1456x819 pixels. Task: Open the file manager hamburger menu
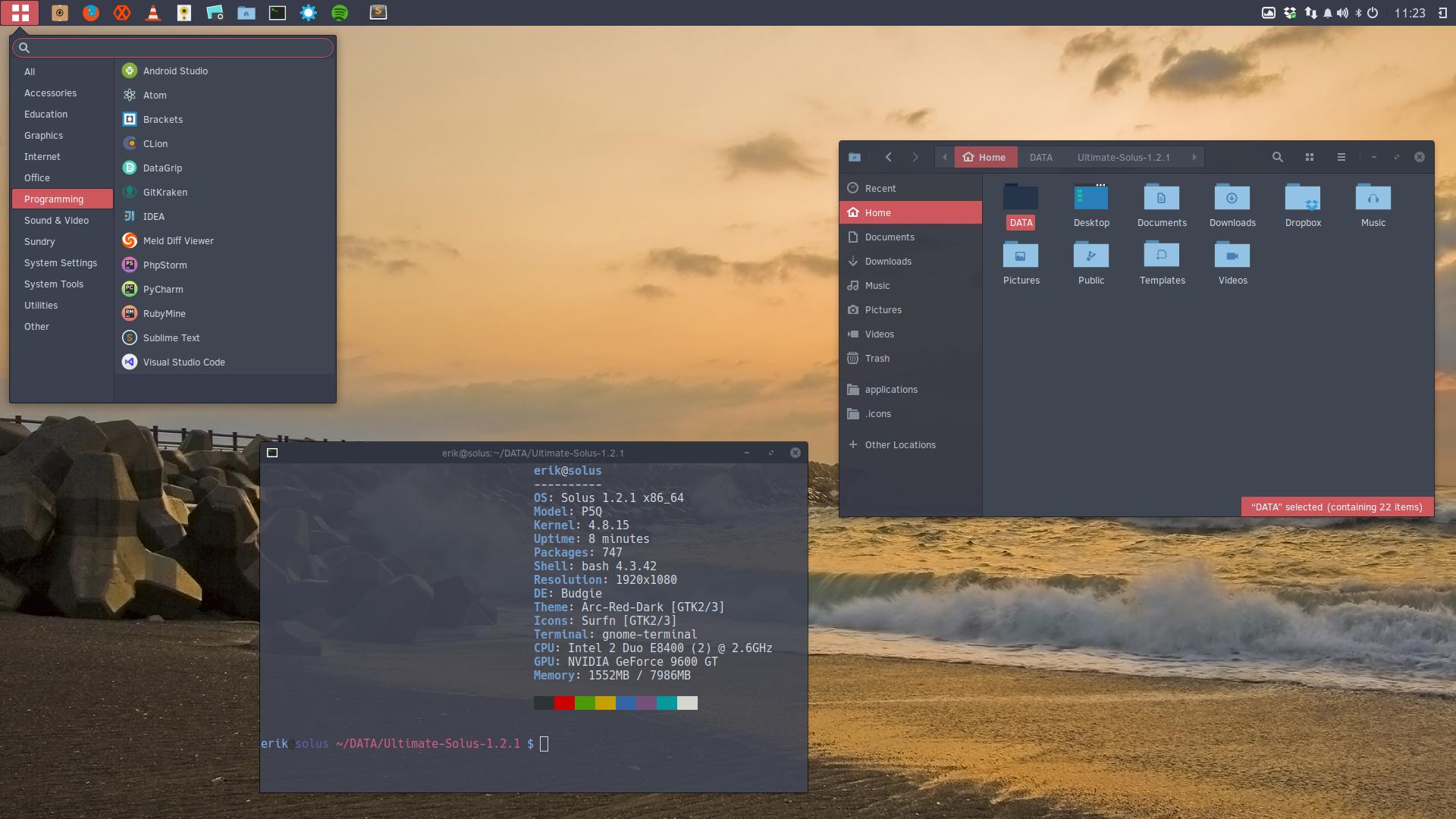(1341, 157)
